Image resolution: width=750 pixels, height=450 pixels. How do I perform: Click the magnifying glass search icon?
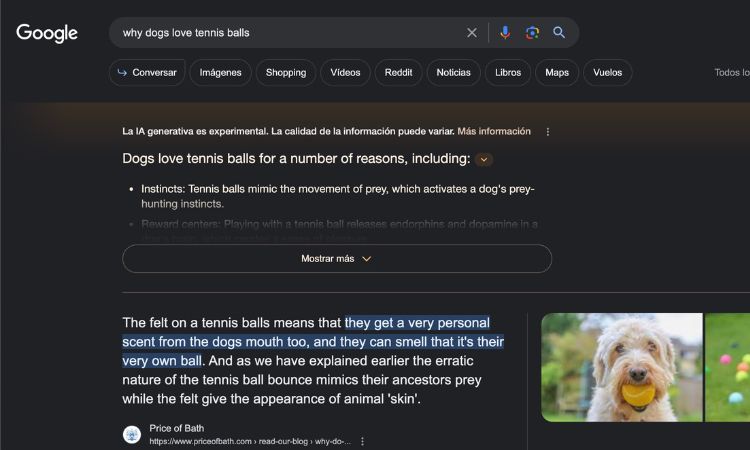tap(559, 33)
